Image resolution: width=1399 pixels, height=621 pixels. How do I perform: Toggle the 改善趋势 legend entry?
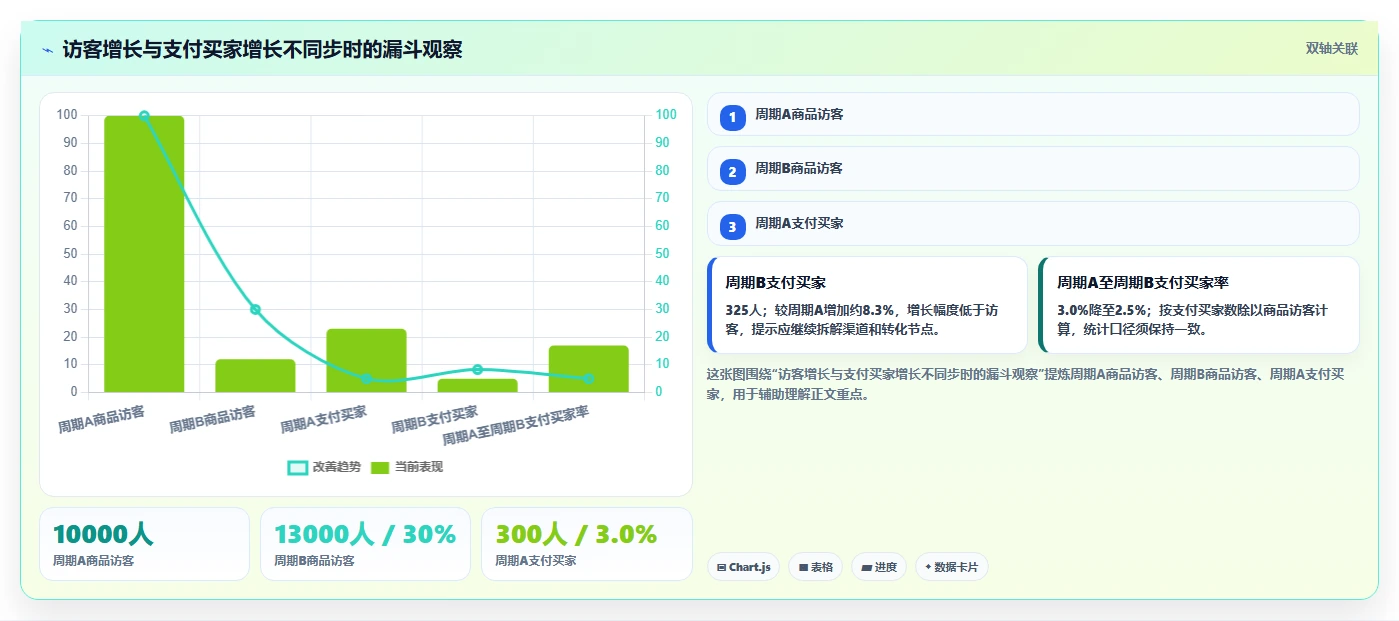point(324,467)
